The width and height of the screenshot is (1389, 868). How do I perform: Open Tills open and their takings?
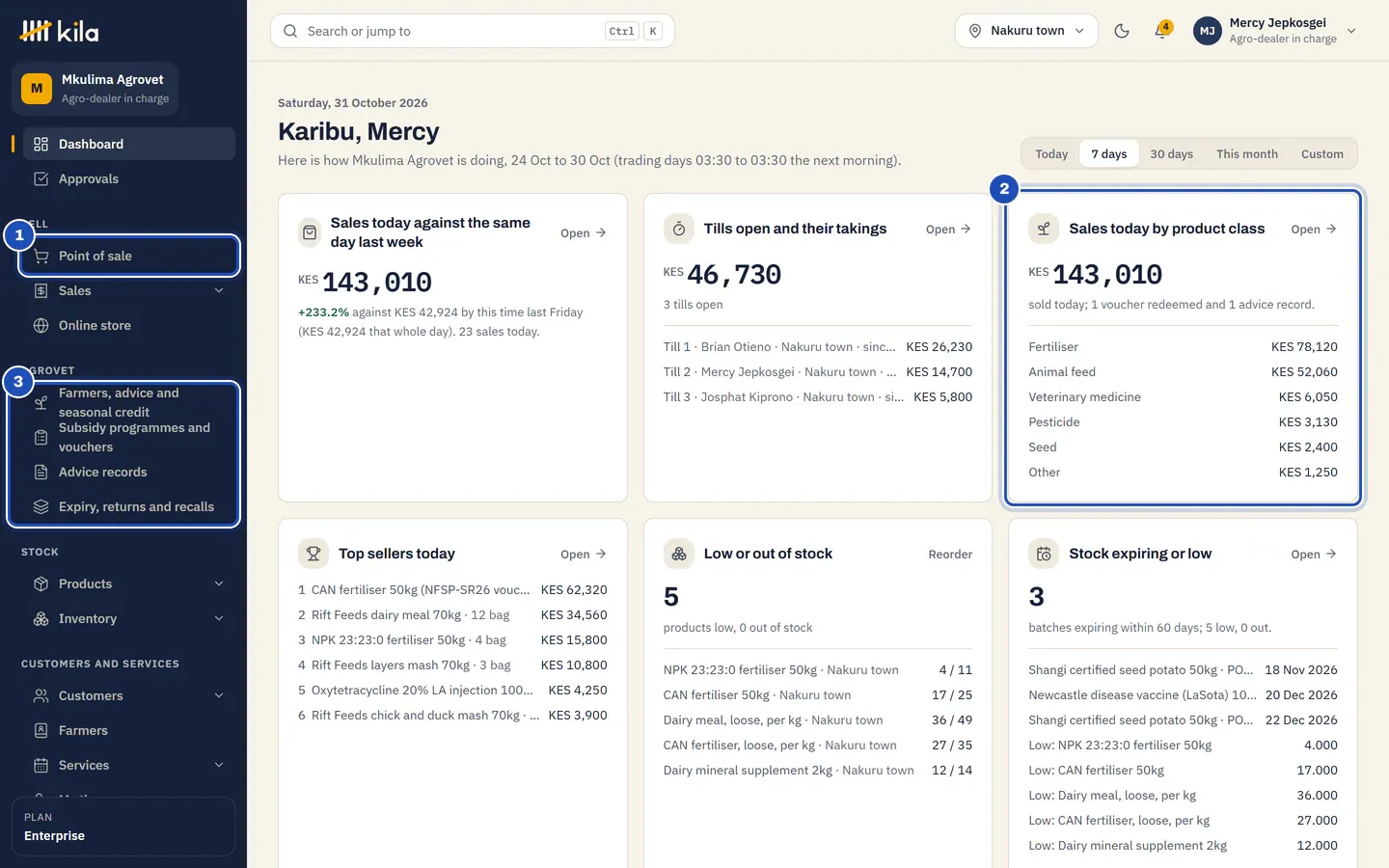[948, 229]
